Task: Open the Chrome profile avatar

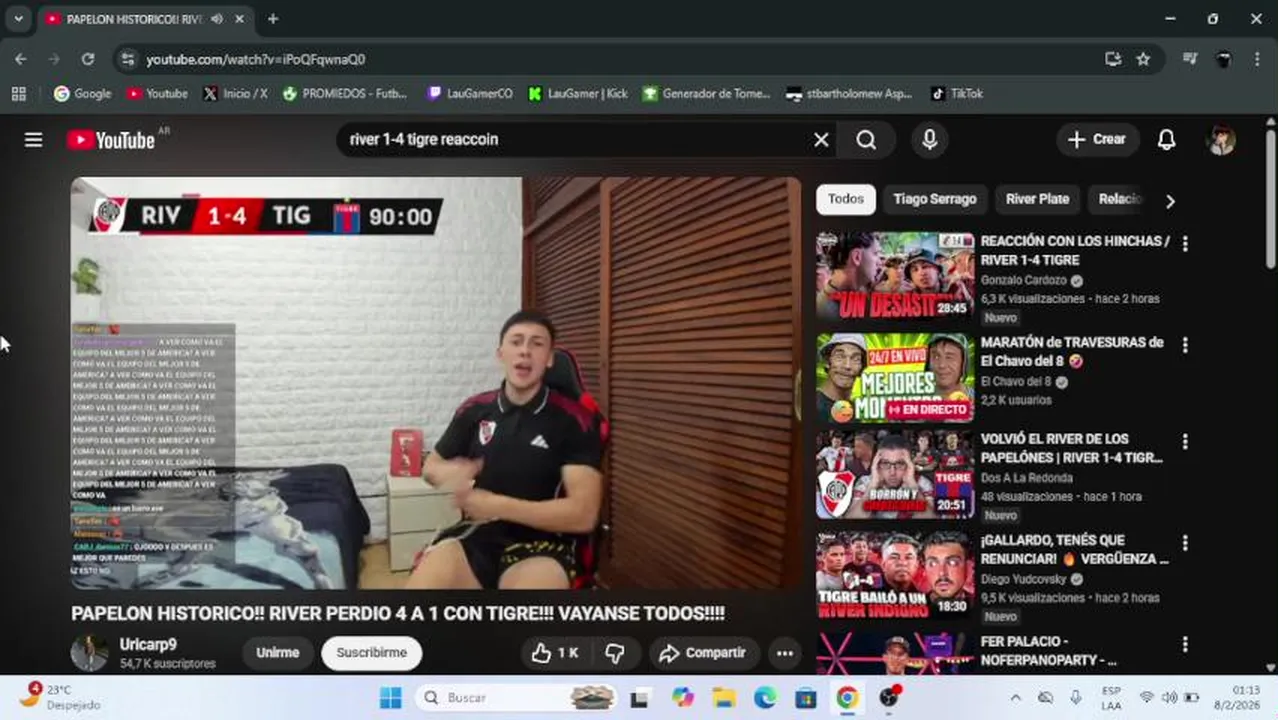Action: (1223, 59)
